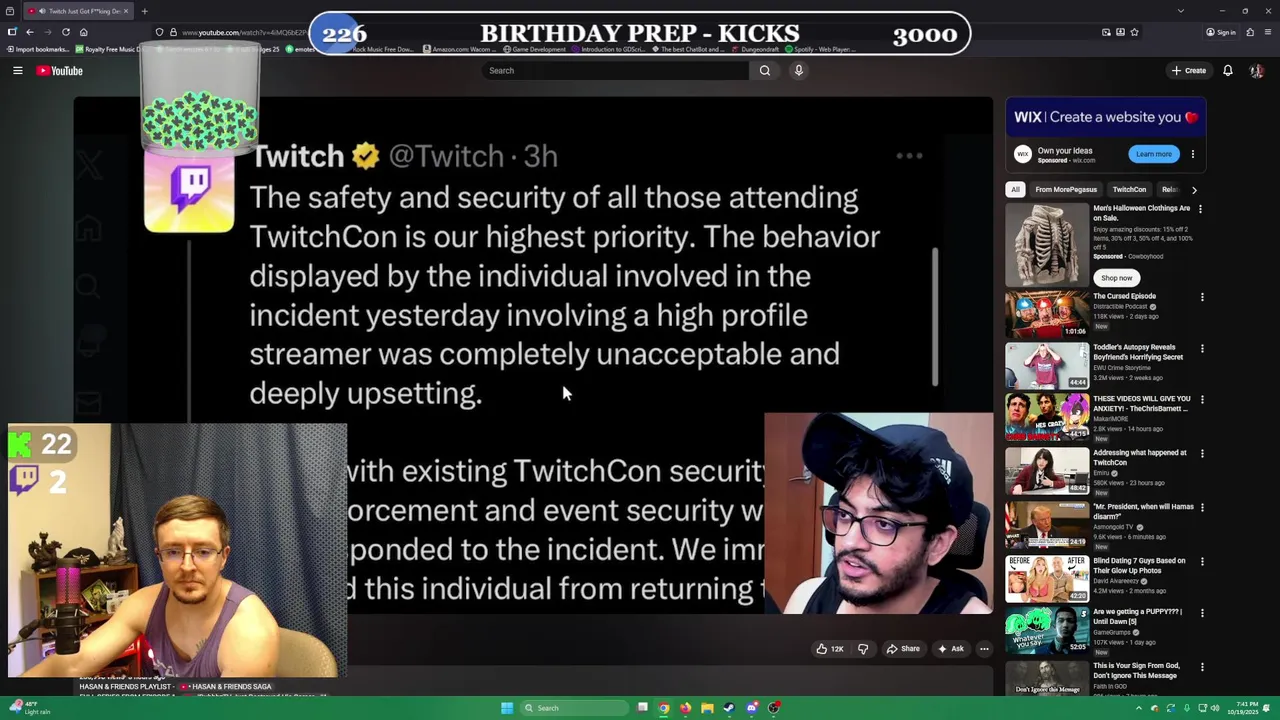The image size is (1280, 720).
Task: Open the video's more actions ellipsis
Action: [984, 649]
